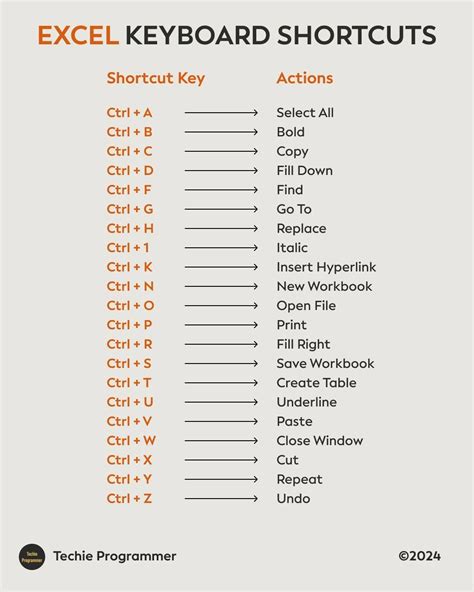Click the Ctrl + Z shortcut key
This screenshot has width=474, height=592.
tap(129, 498)
